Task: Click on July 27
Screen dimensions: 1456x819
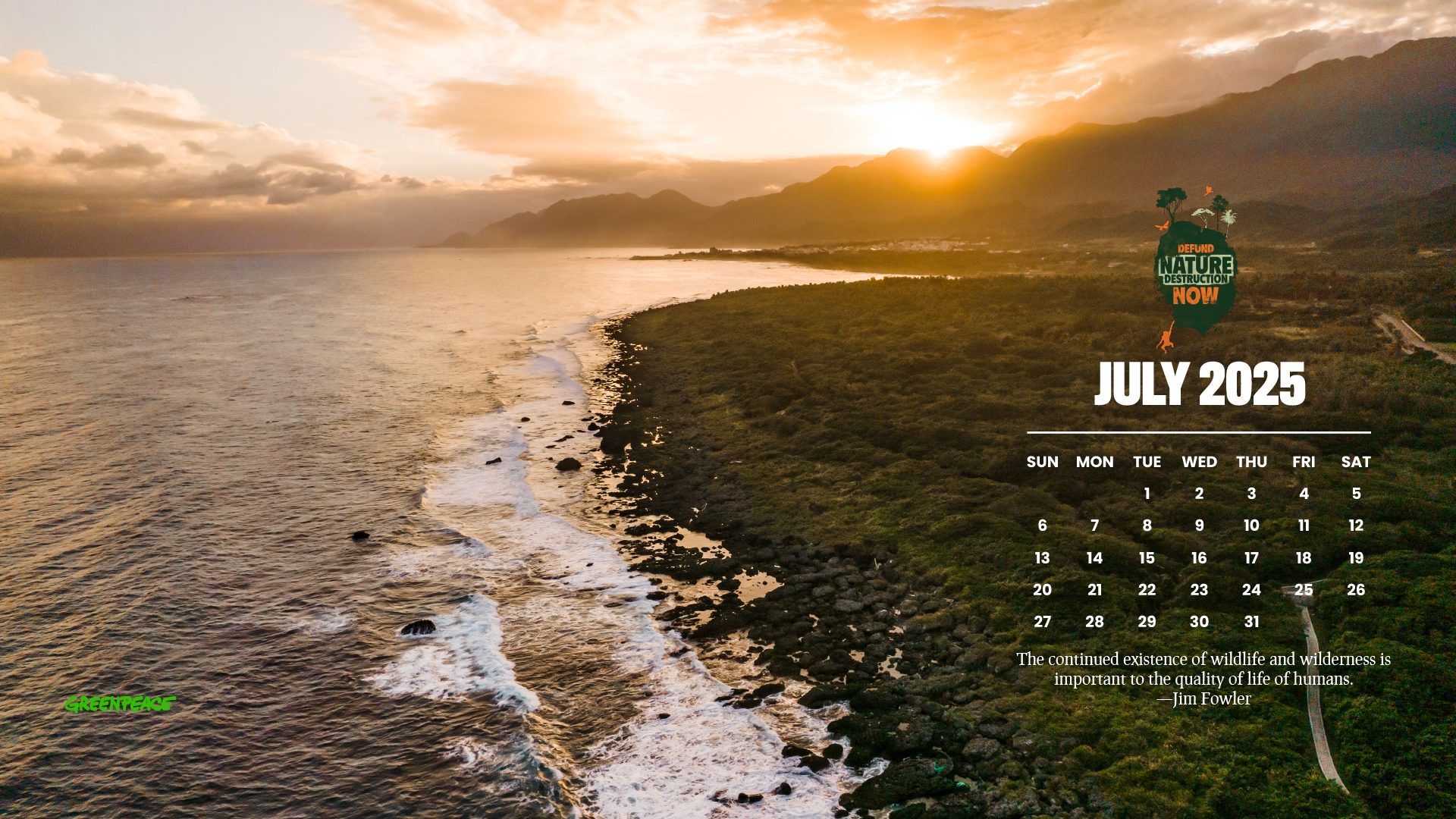Action: [x=1042, y=622]
